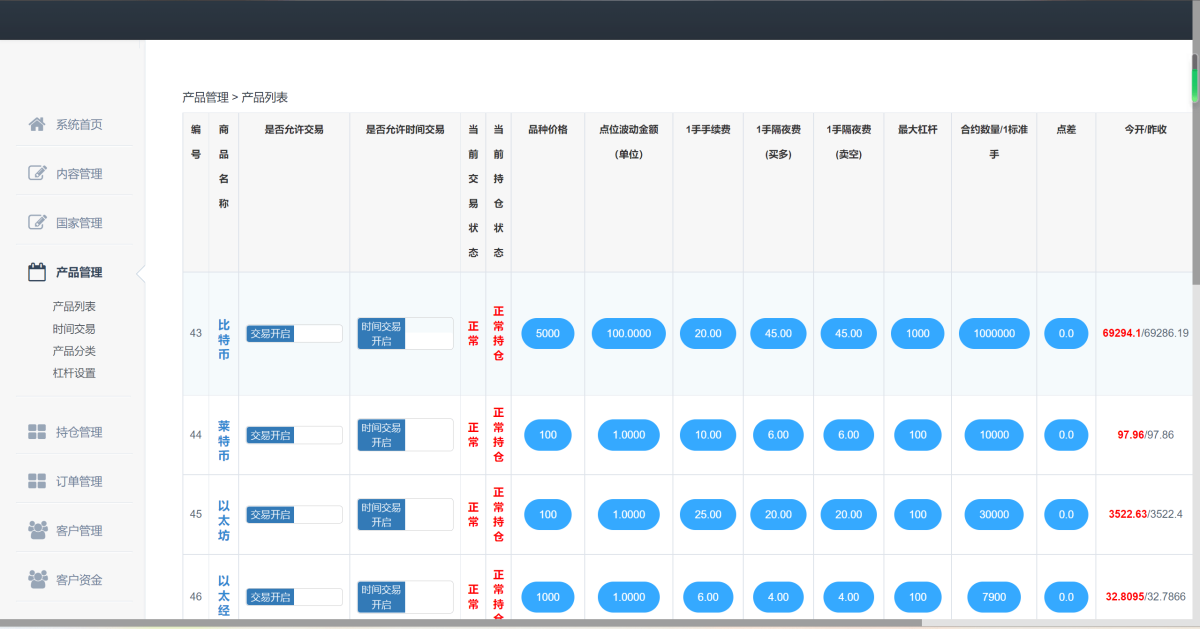
Task: Click the 3522.63/3522.4 price text
Action: (1146, 515)
